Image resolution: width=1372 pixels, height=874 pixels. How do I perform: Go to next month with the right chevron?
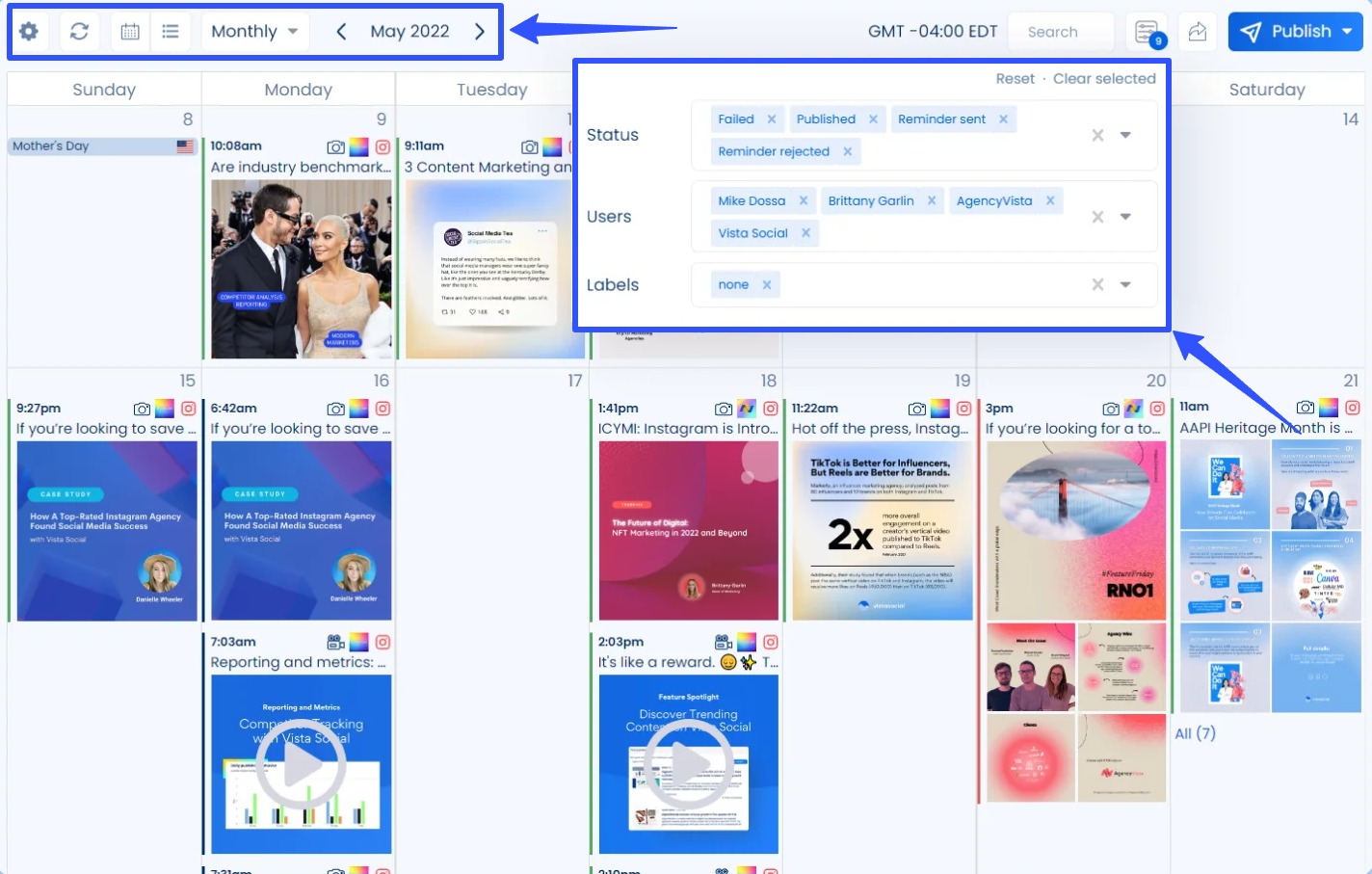pyautogui.click(x=480, y=31)
